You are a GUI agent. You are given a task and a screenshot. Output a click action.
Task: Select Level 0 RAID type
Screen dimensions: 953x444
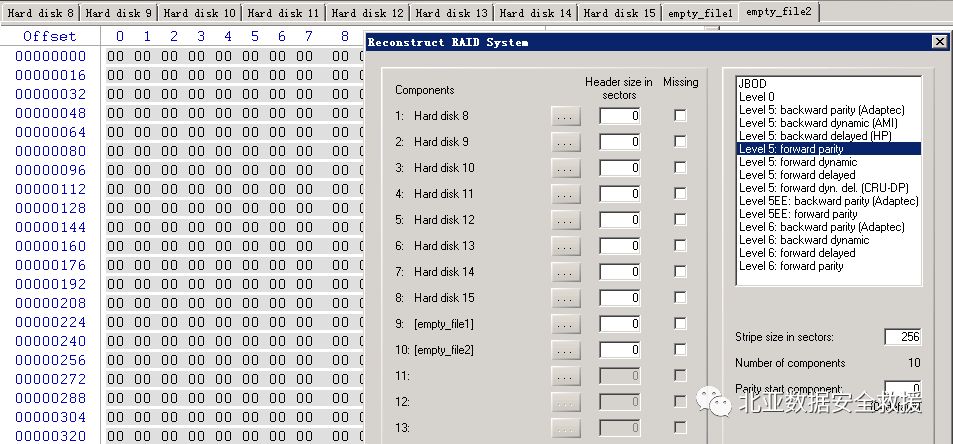pyautogui.click(x=829, y=97)
